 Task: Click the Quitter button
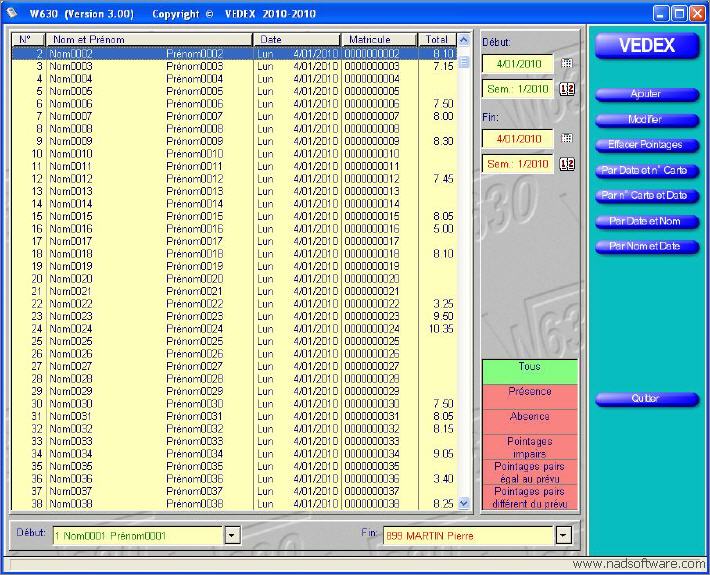coord(647,399)
